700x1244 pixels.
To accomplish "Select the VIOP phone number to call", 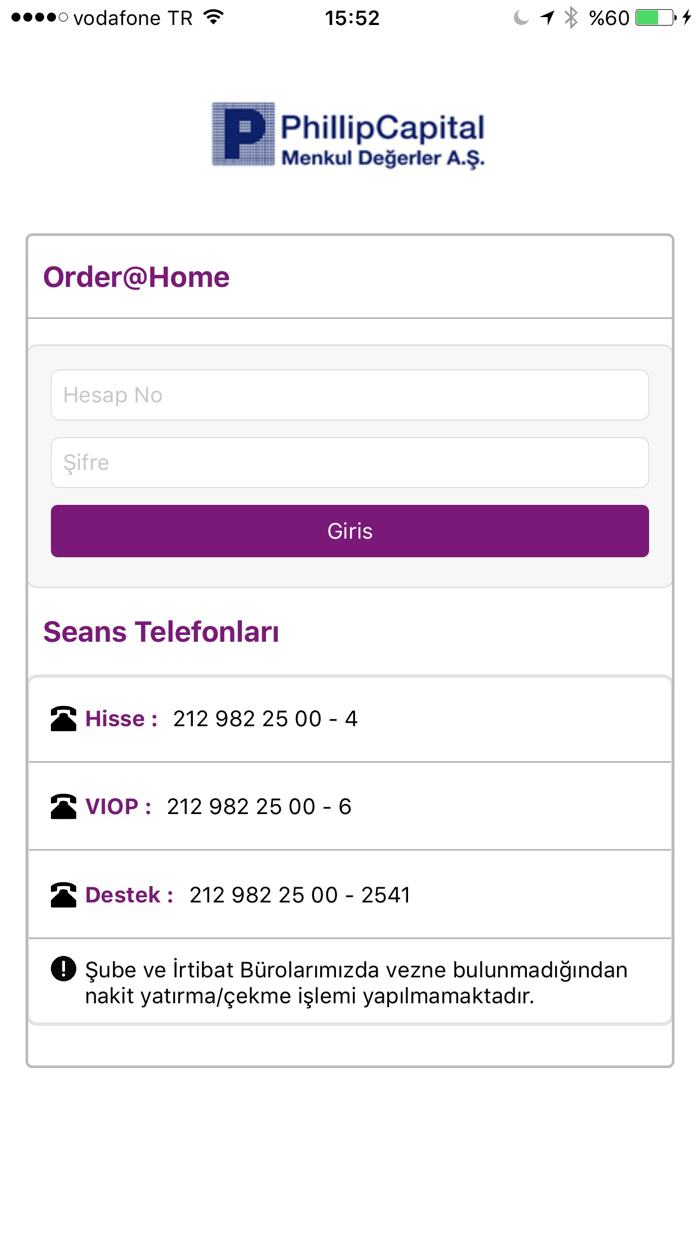I will tap(260, 806).
